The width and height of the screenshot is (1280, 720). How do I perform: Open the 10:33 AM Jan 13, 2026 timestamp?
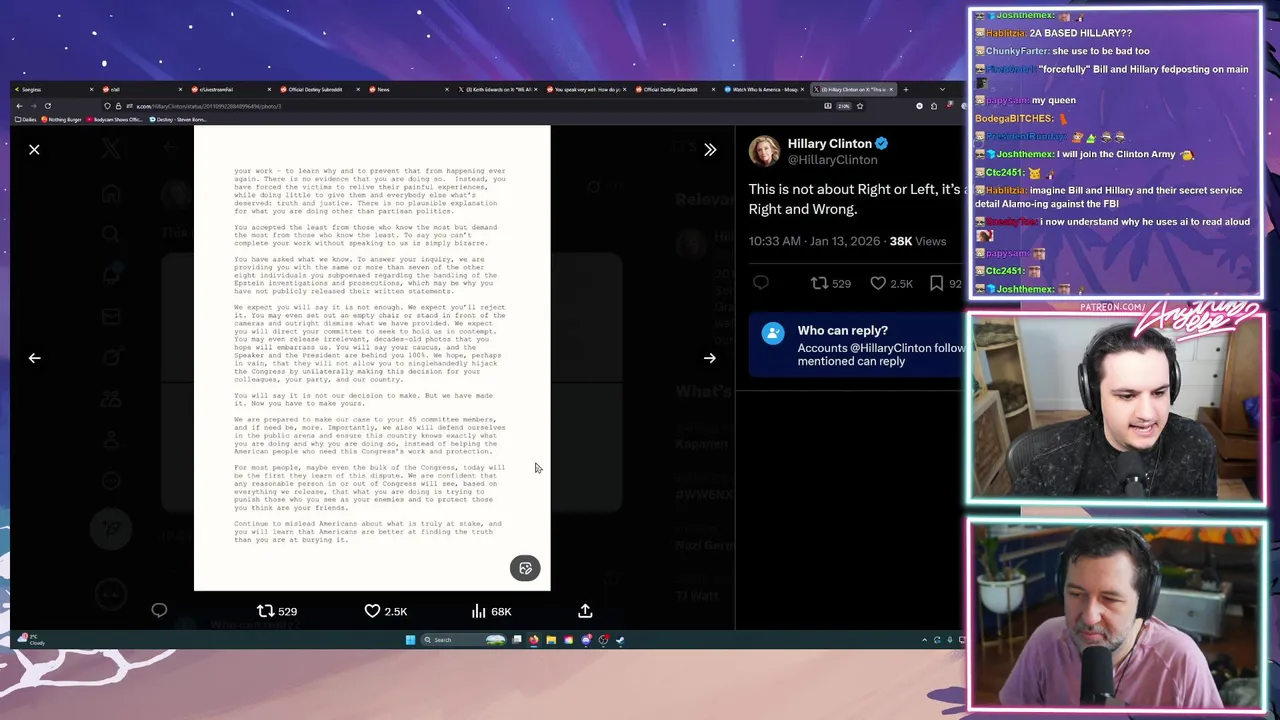[x=814, y=241]
